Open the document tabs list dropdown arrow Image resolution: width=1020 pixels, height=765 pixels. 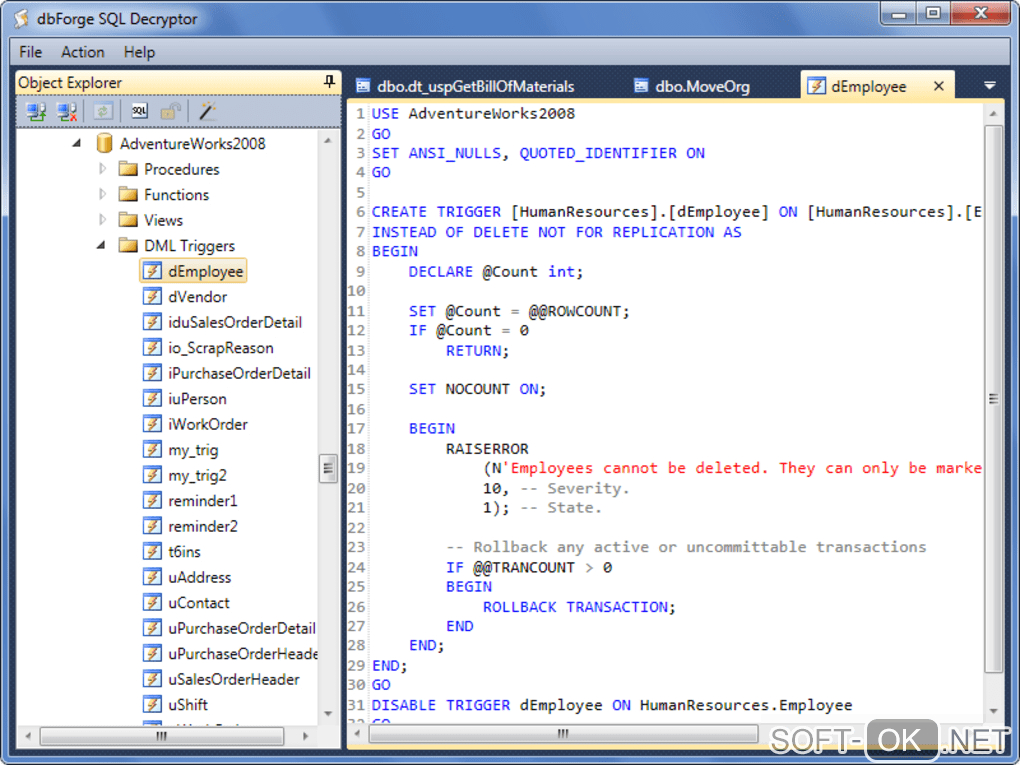click(x=989, y=87)
